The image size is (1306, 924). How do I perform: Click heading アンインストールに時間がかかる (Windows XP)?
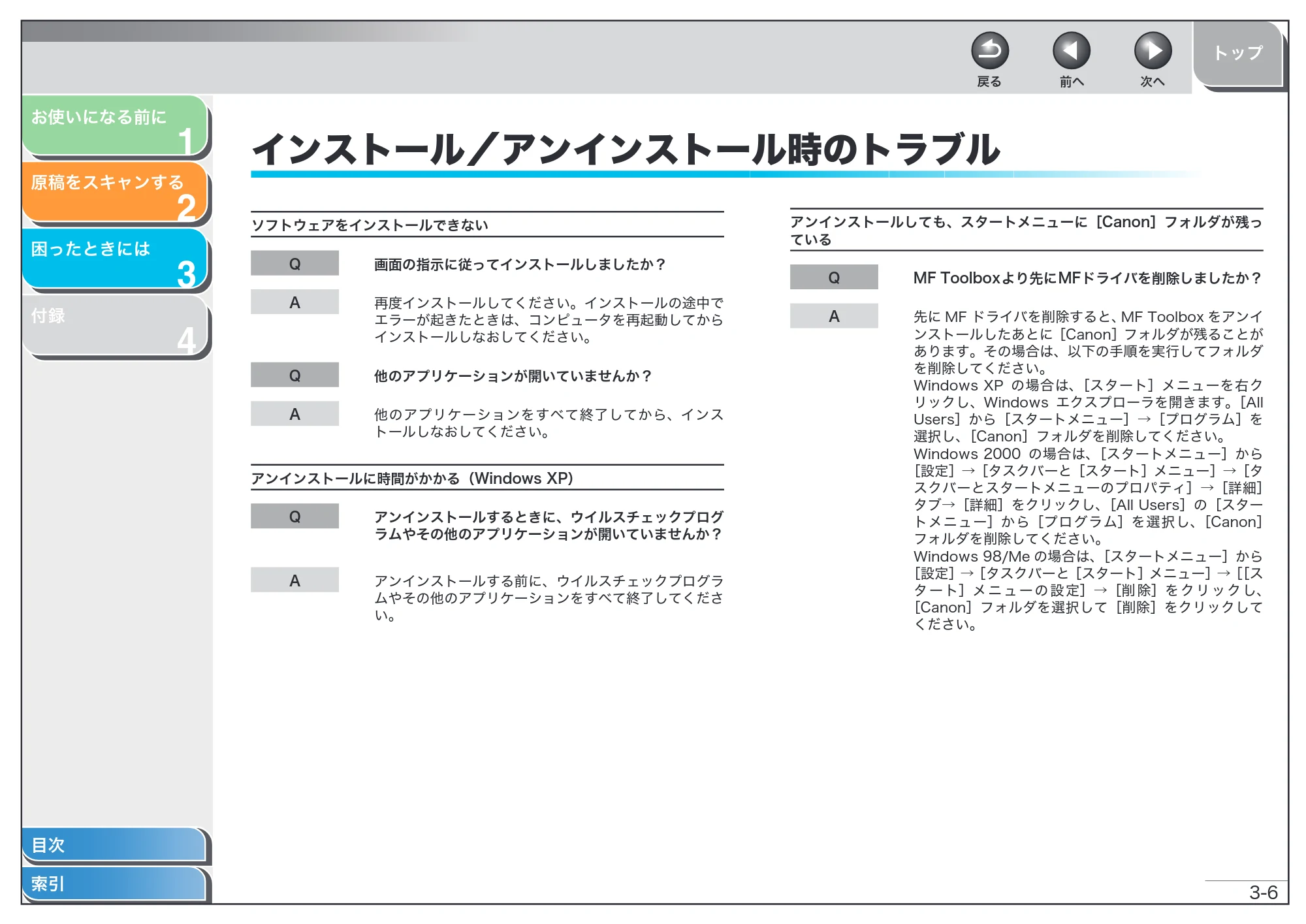click(x=413, y=479)
